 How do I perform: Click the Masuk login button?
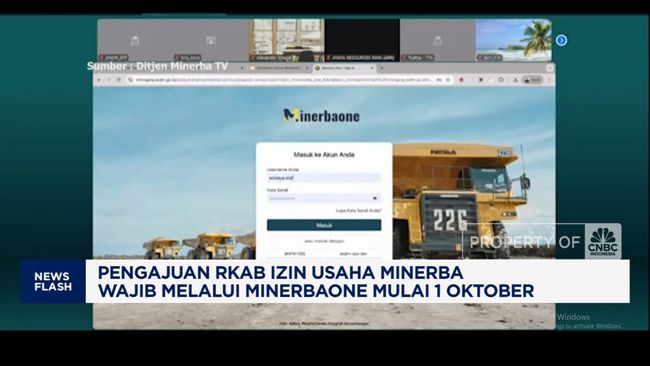click(x=324, y=225)
